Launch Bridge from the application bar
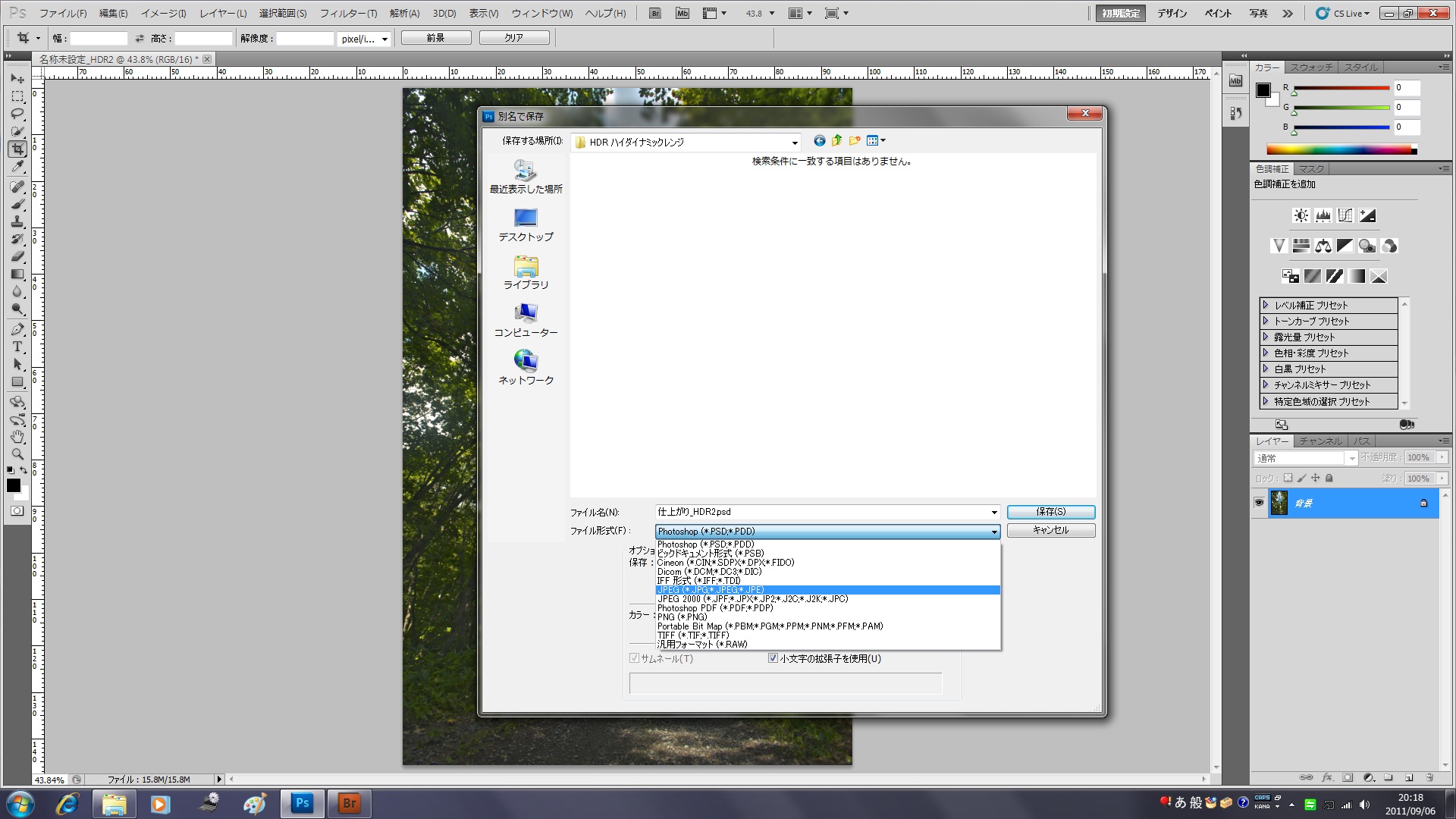 655,13
